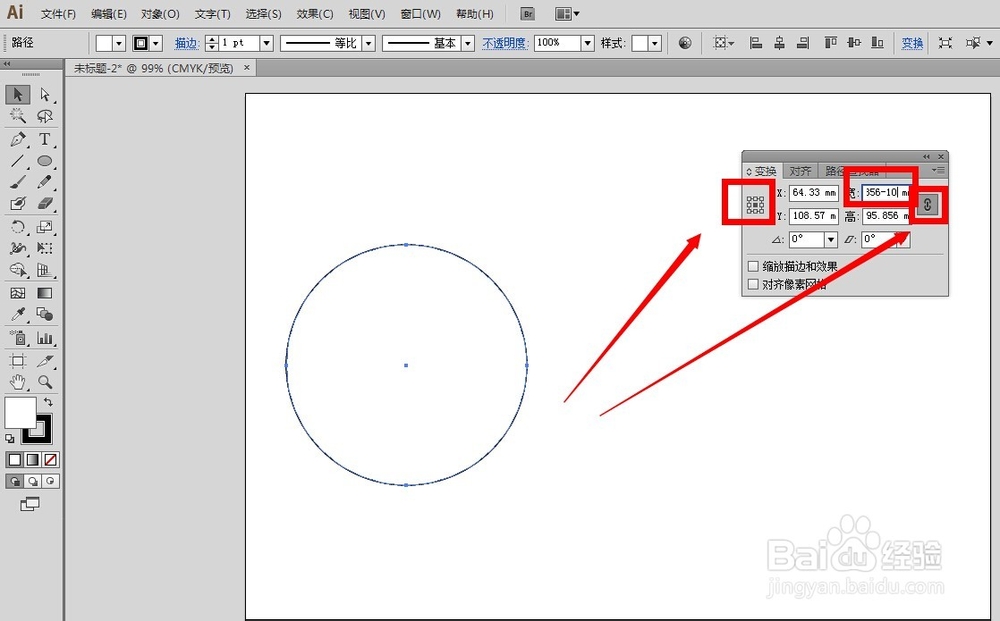The image size is (1000, 621).
Task: Click the reference point locator grid
Action: point(755,205)
